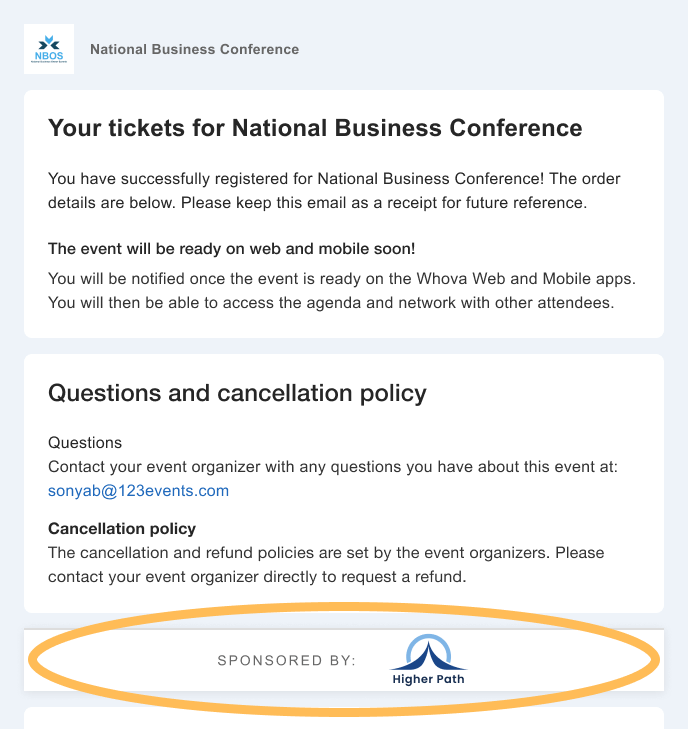Viewport: 688px width, 729px height.
Task: Click the 'successfully registered' confirmation paragraph
Action: pos(334,191)
